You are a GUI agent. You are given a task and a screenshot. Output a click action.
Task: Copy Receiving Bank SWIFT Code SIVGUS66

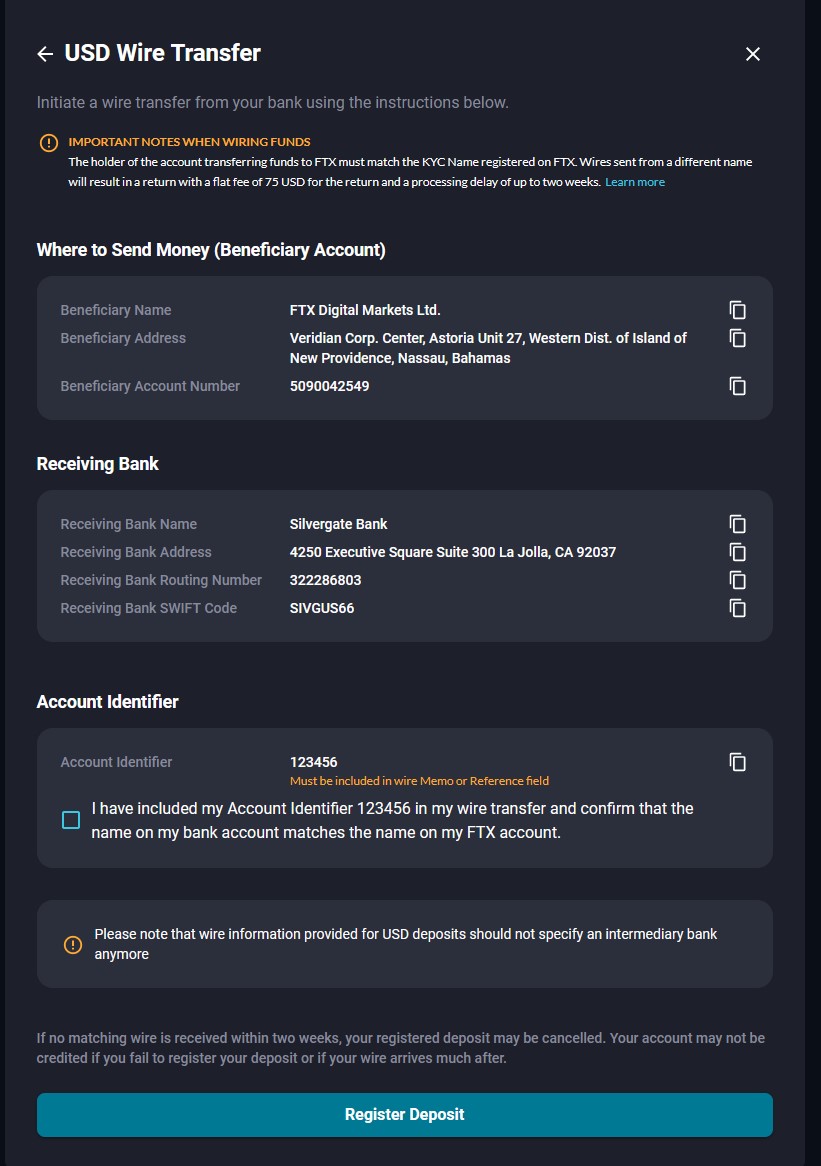tap(737, 608)
